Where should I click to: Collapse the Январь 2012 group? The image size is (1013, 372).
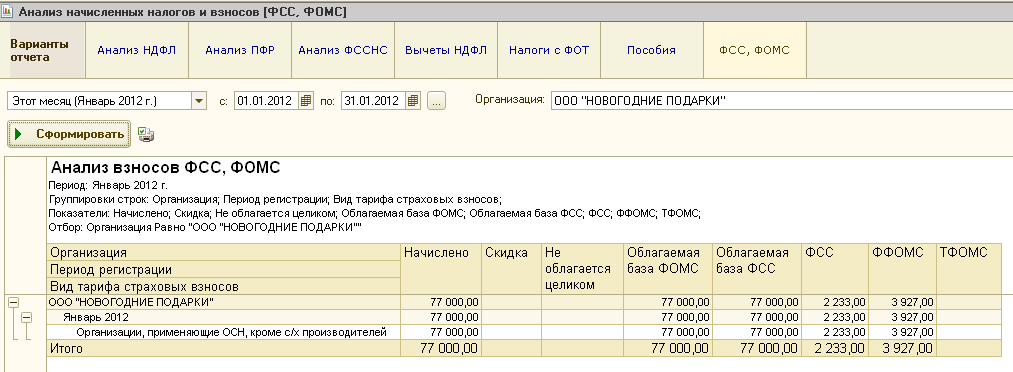click(26, 318)
